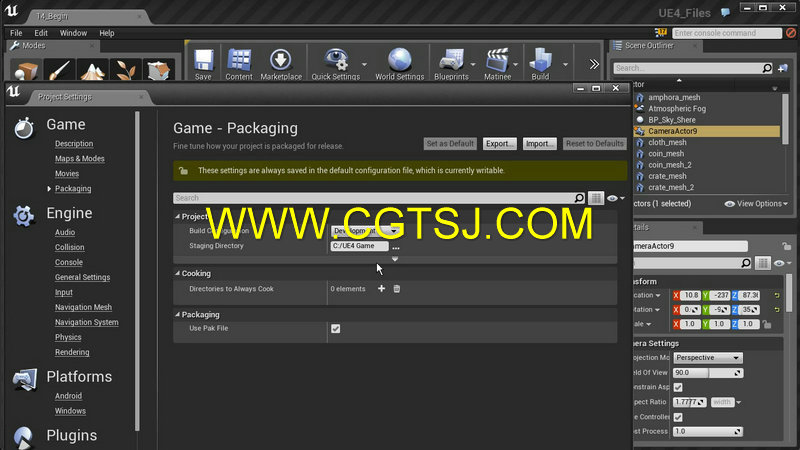Collapse the Cooking section

pyautogui.click(x=178, y=273)
